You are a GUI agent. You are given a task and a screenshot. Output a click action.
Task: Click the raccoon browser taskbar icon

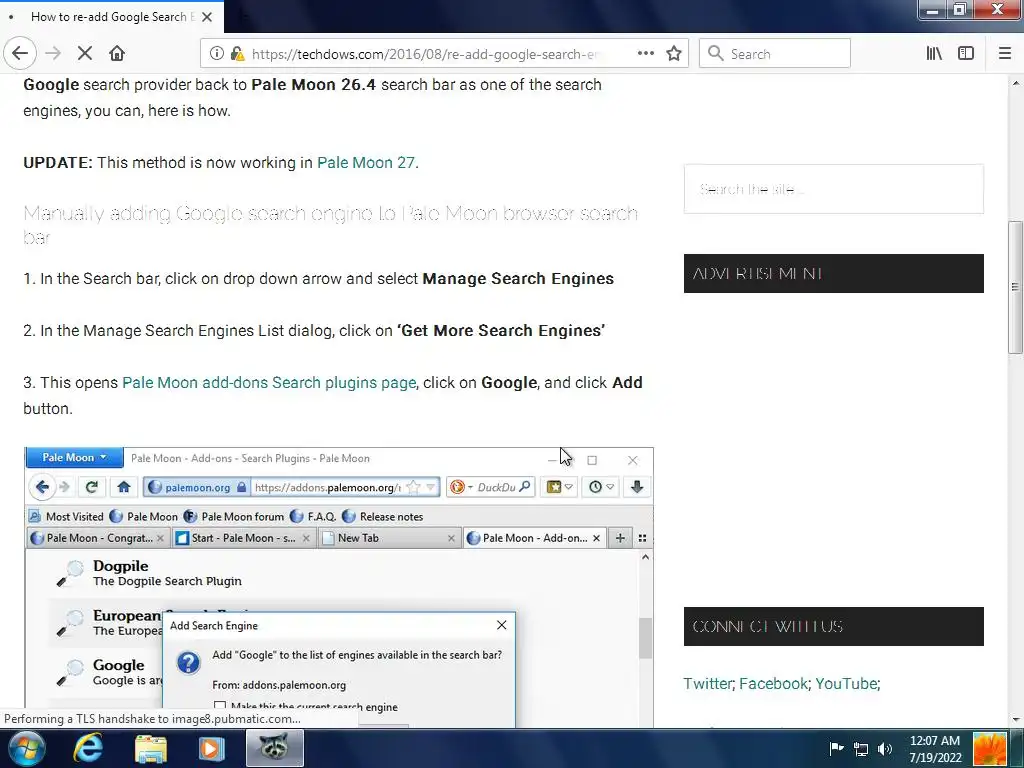point(275,748)
